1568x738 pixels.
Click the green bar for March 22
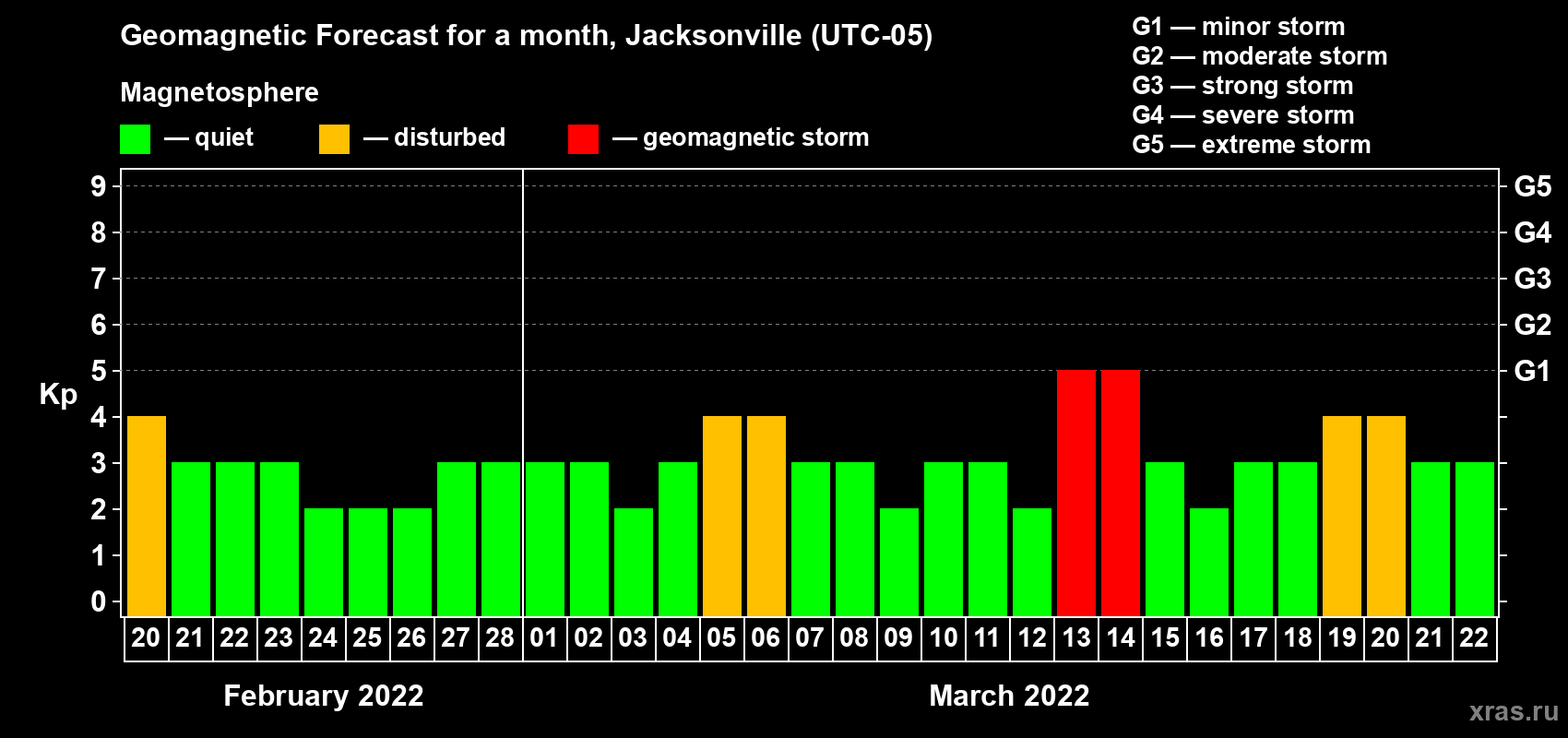[x=1475, y=539]
